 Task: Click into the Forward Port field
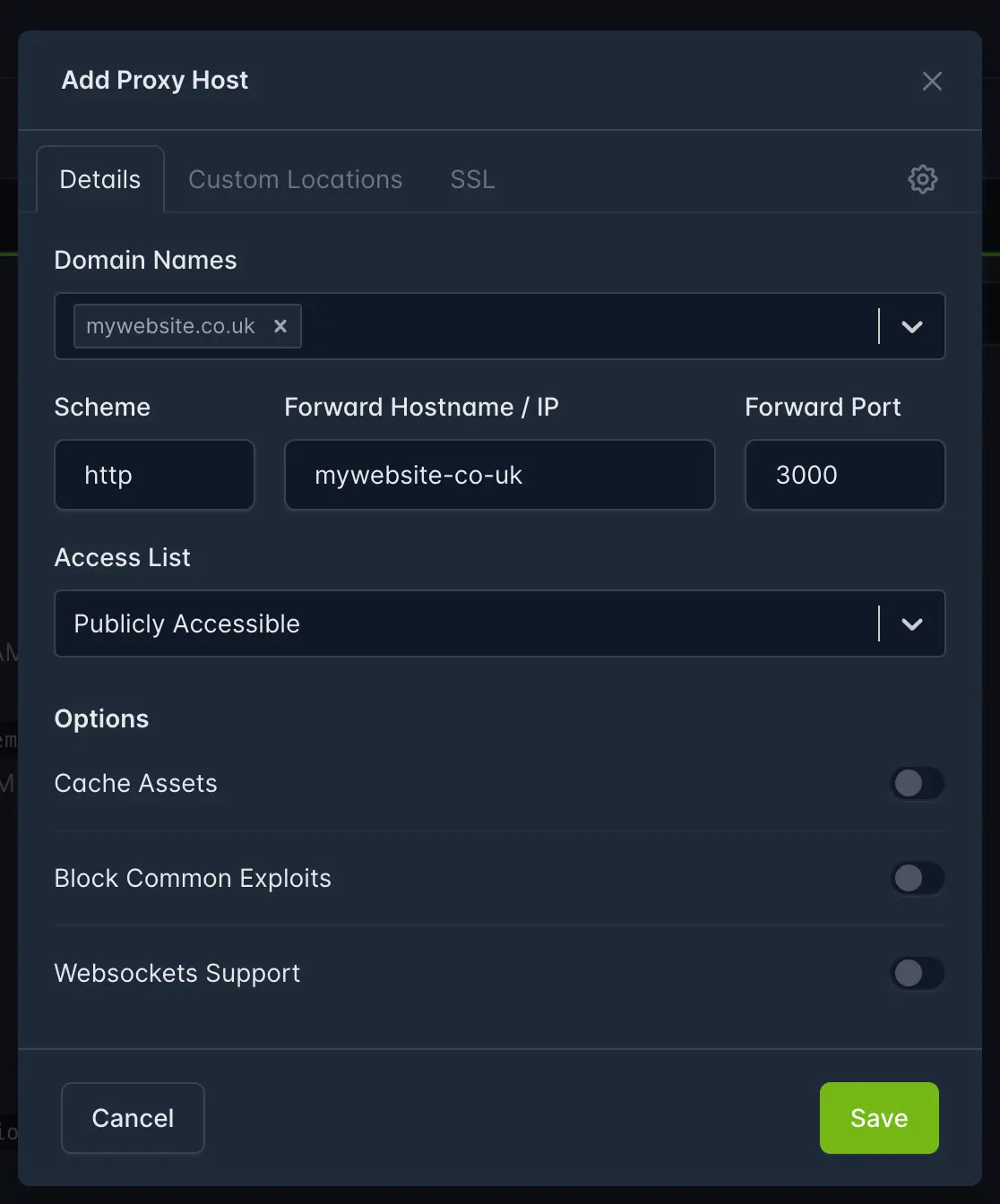point(844,475)
